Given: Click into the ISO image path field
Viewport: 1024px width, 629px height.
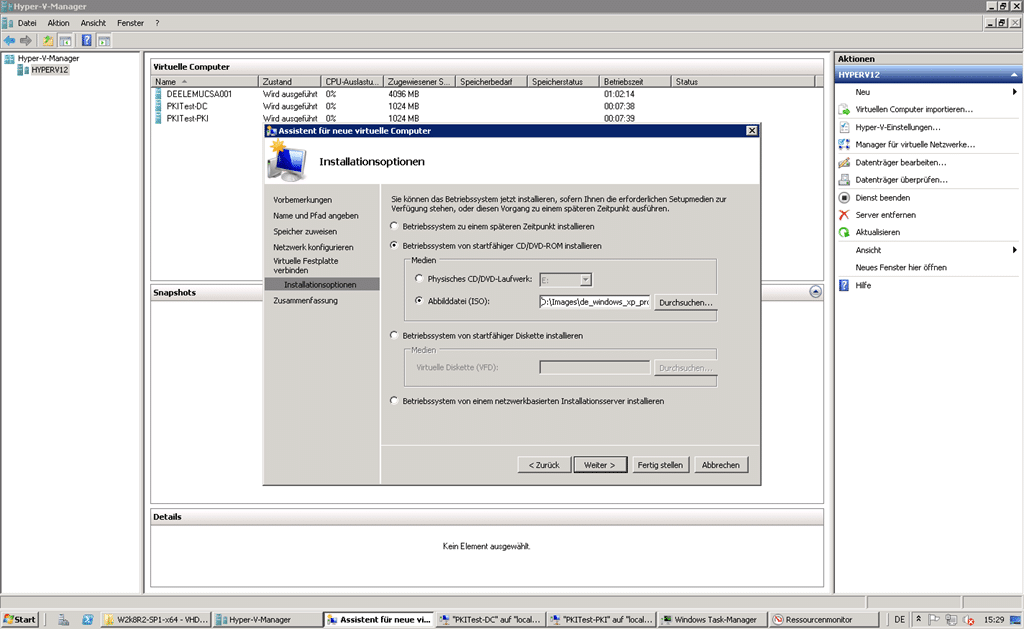Looking at the screenshot, I should (x=594, y=302).
